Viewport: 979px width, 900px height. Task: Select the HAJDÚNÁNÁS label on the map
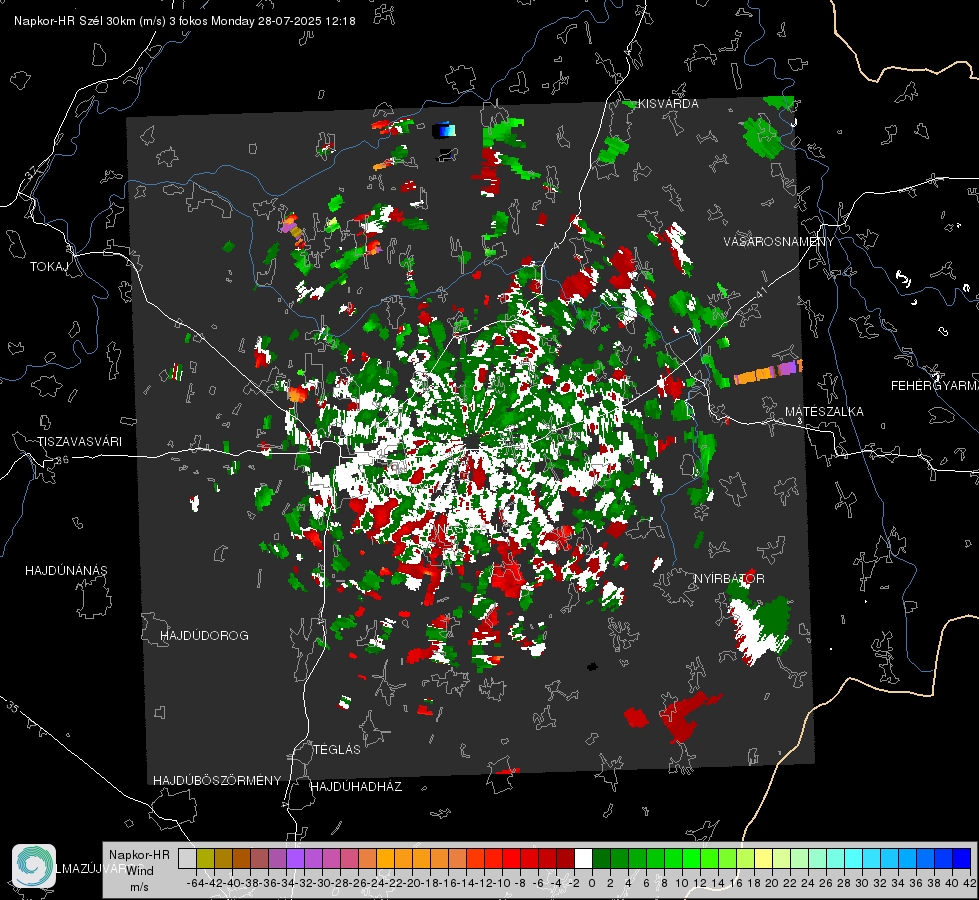(66, 570)
